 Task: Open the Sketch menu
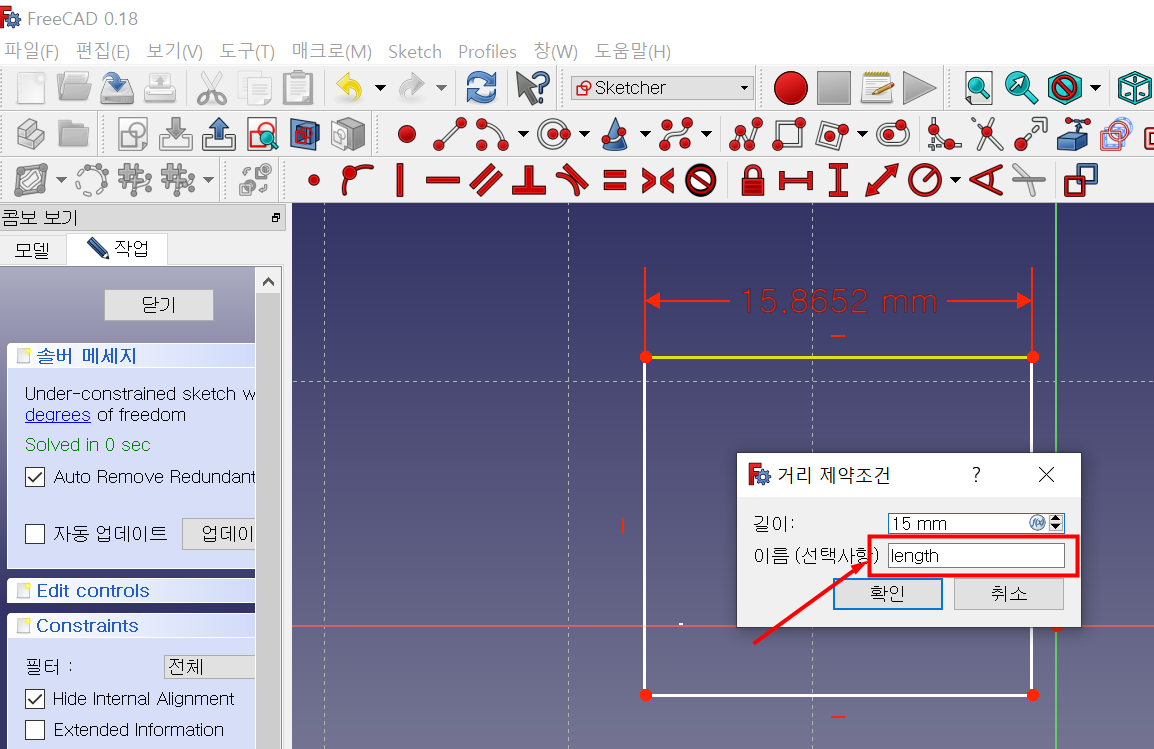[415, 52]
